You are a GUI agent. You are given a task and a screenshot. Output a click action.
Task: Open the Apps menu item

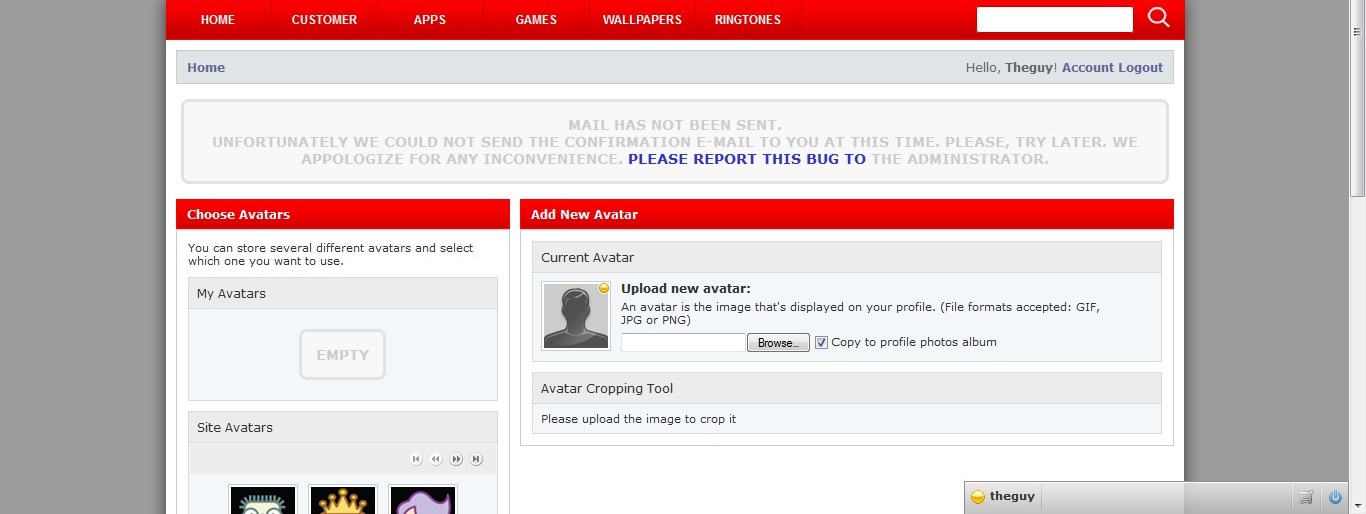pyautogui.click(x=430, y=20)
